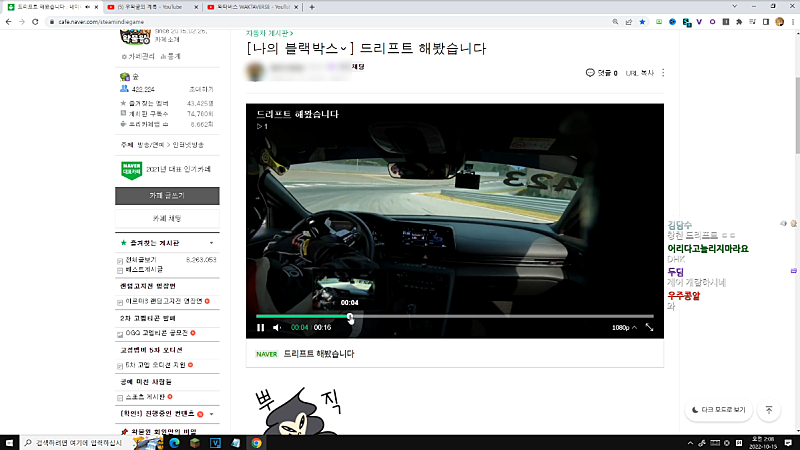Open Google Chrome from the taskbar

256,443
